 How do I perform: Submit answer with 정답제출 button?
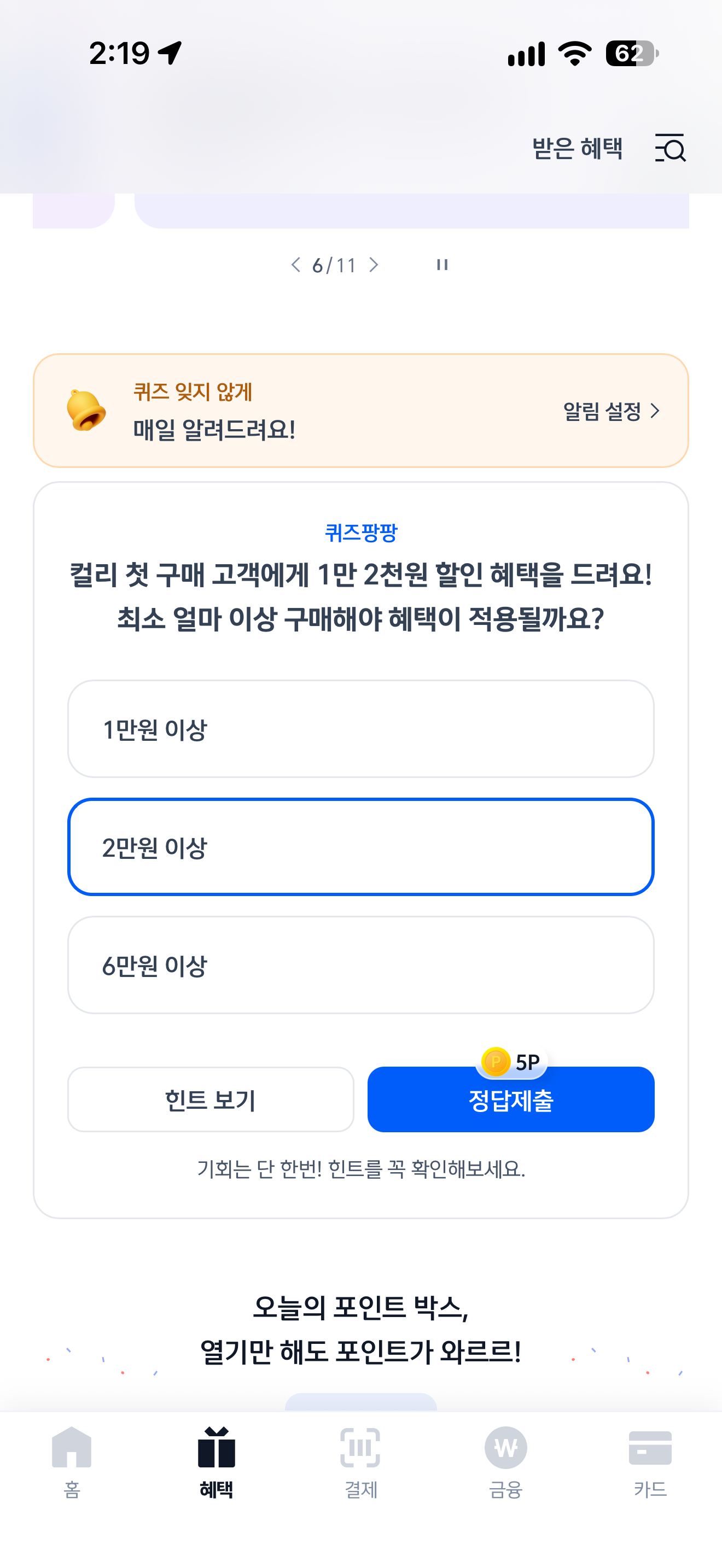[511, 1099]
